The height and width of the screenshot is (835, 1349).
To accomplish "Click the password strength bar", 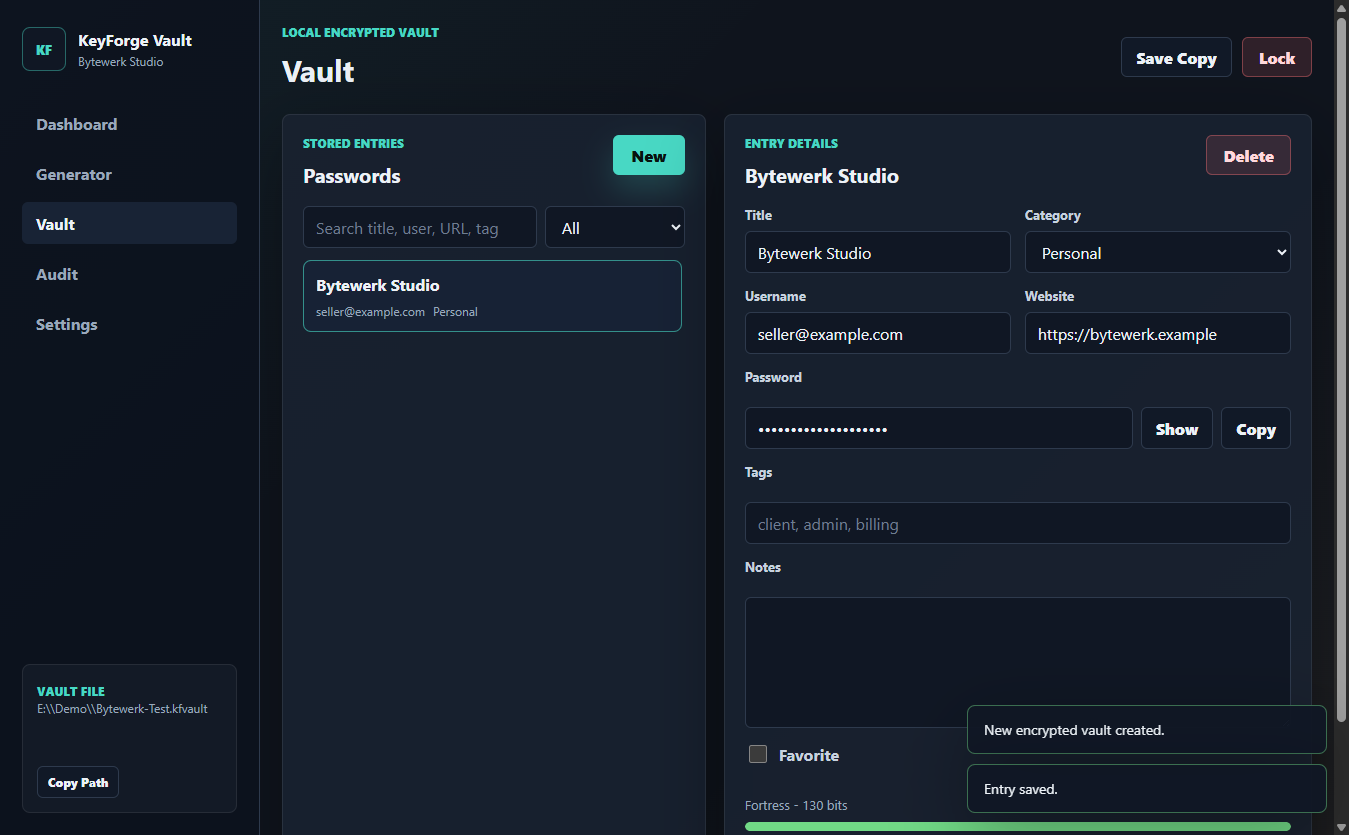I will coord(1018,826).
